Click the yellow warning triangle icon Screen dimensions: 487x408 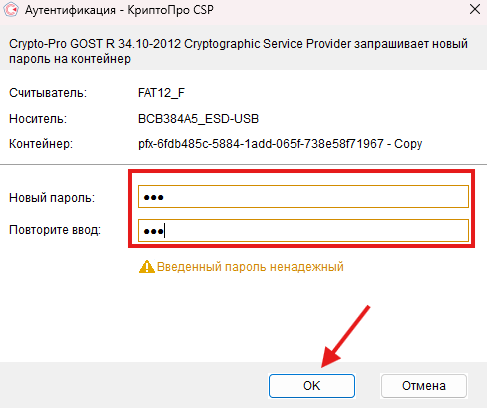pyautogui.click(x=147, y=267)
